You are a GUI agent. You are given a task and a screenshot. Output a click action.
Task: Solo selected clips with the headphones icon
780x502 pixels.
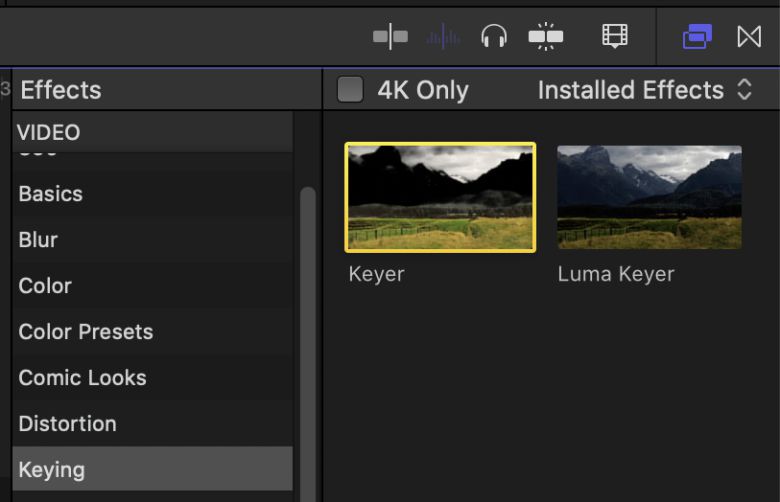click(494, 37)
